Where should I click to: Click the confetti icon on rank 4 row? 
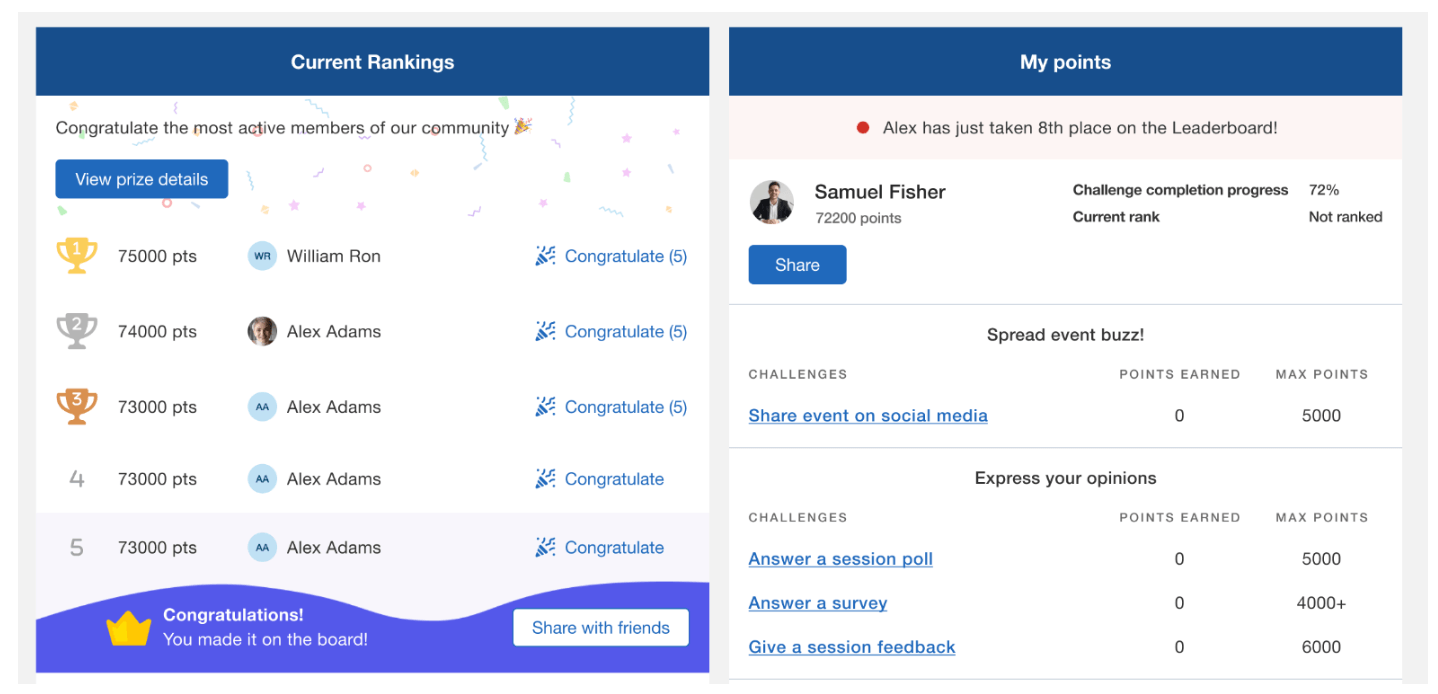[x=545, y=478]
